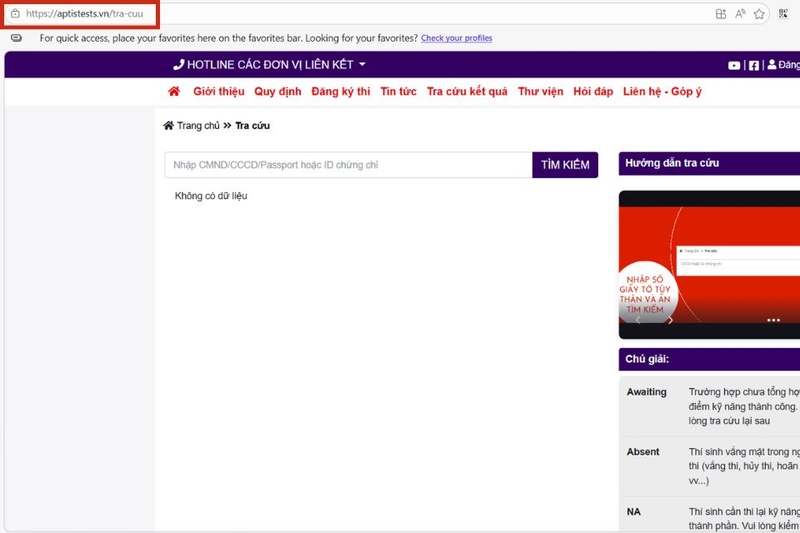Open the Facebook icon in header

point(754,65)
